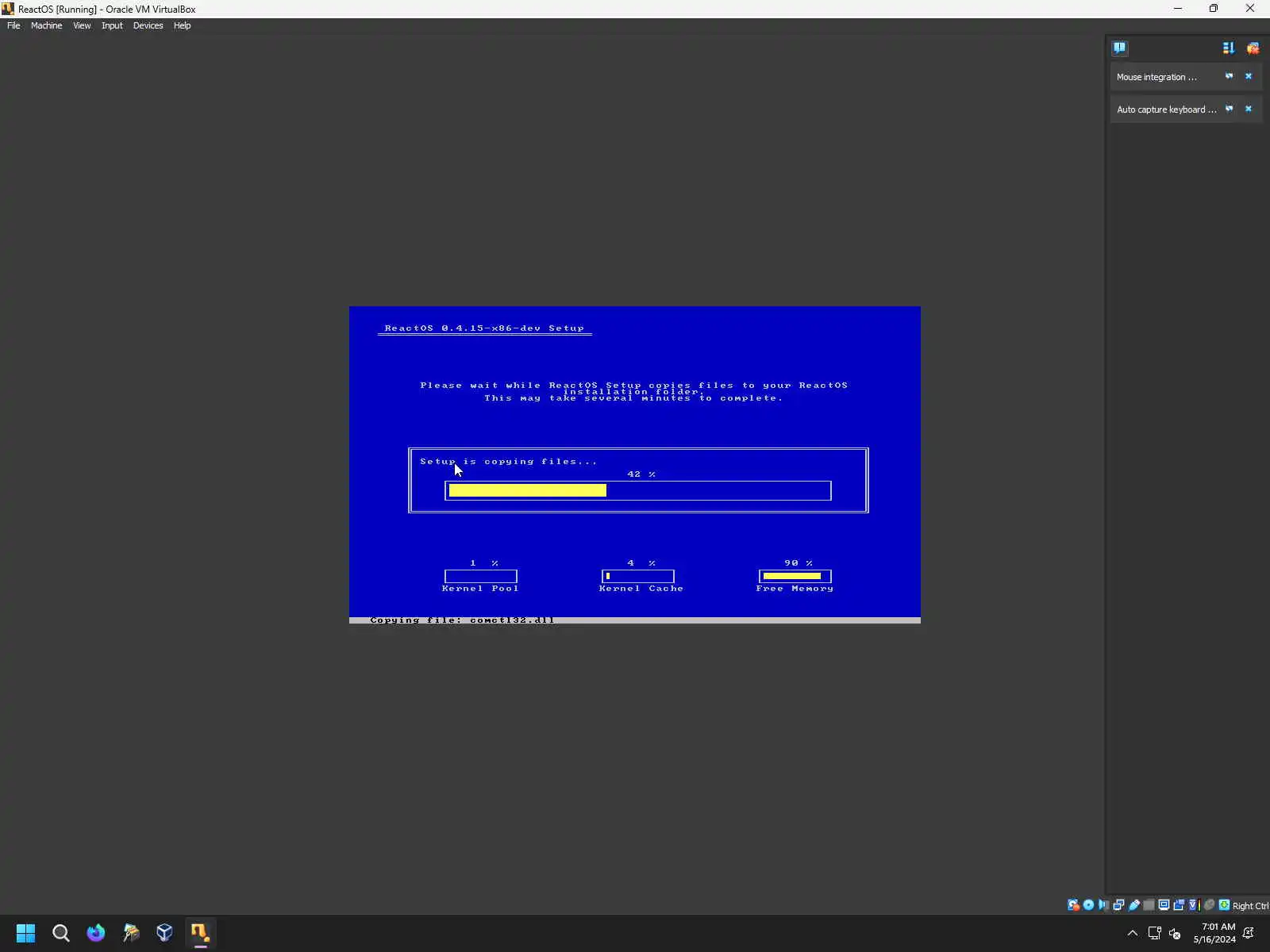This screenshot has height=952, width=1270.
Task: Click the 42 % progress value
Action: tap(641, 474)
